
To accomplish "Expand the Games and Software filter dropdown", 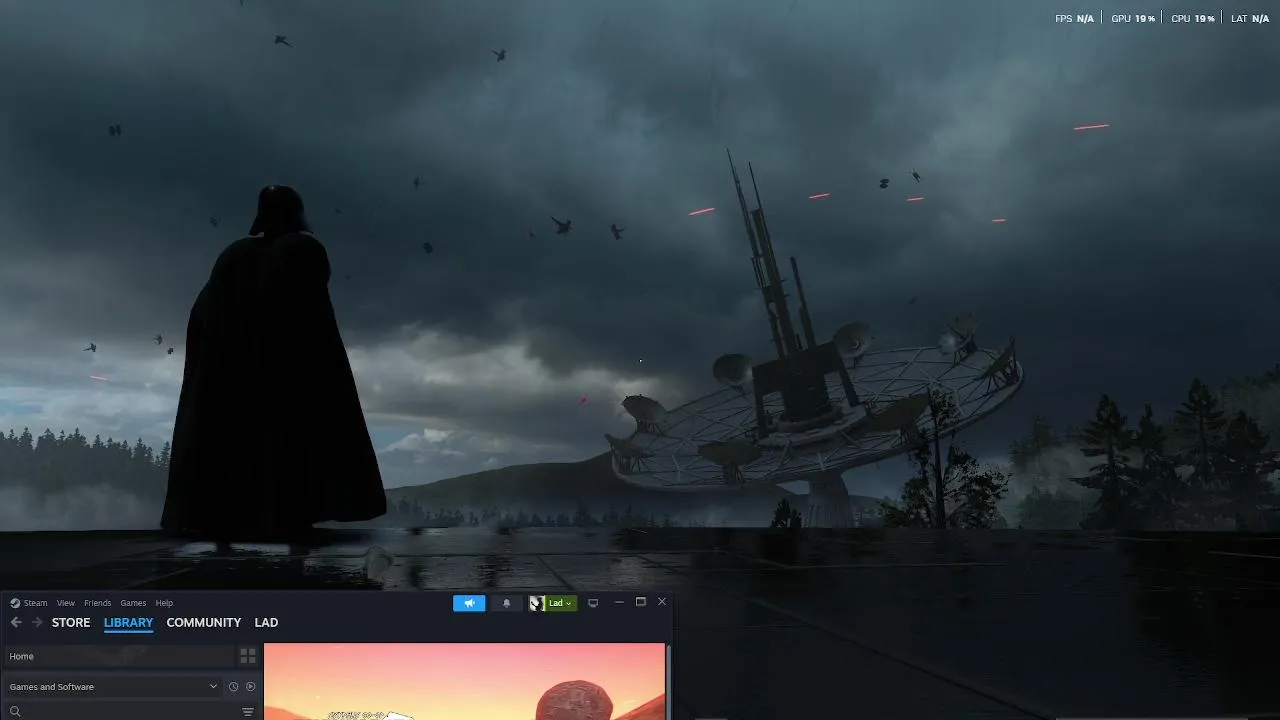I will pyautogui.click(x=113, y=687).
